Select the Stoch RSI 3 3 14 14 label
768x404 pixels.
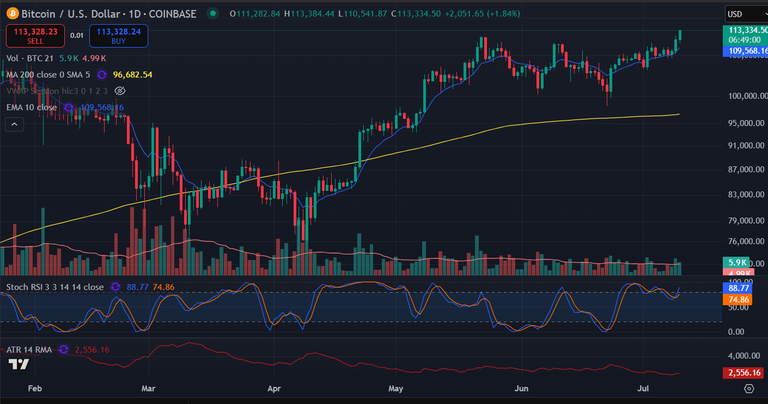55,287
